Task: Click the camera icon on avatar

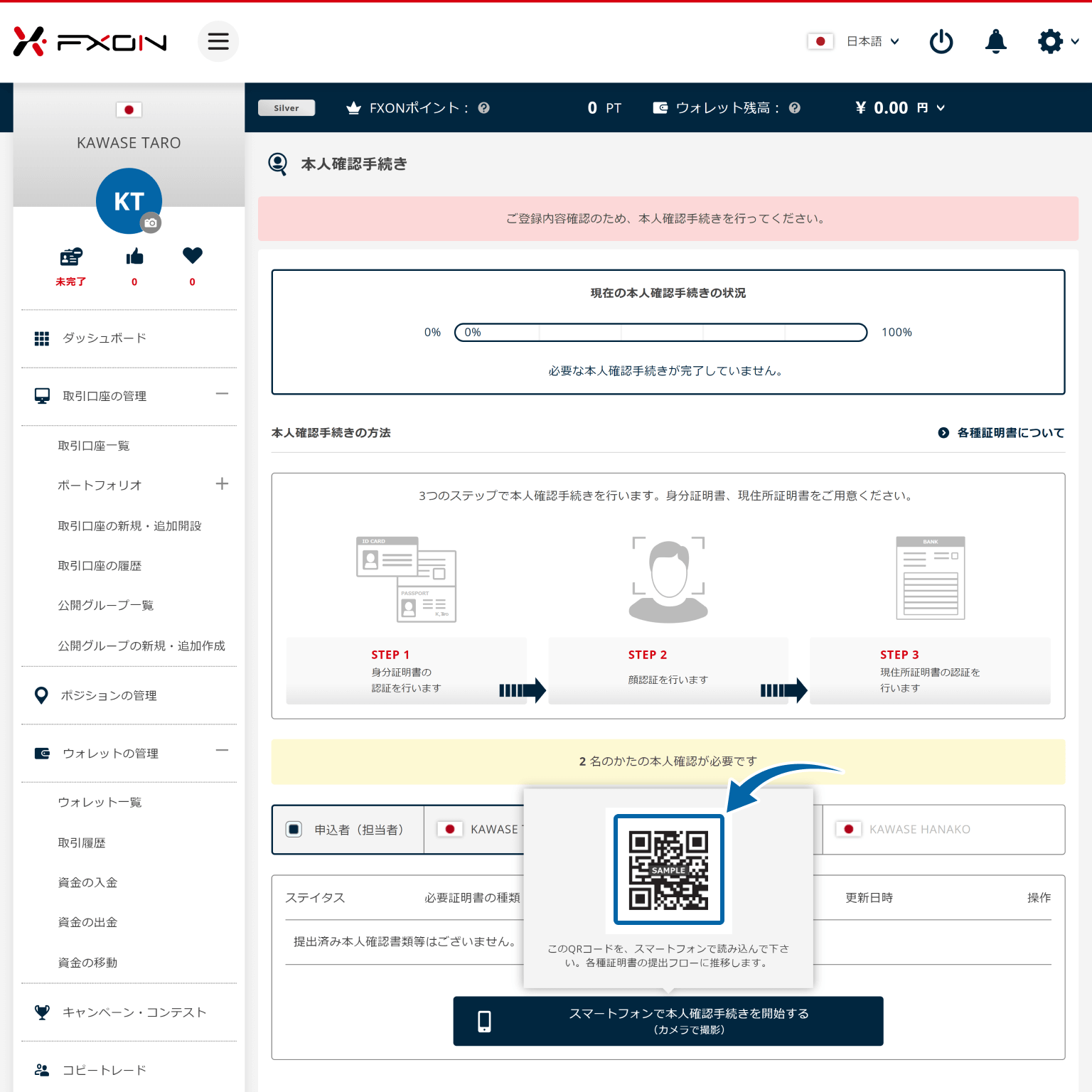Action: [x=151, y=223]
